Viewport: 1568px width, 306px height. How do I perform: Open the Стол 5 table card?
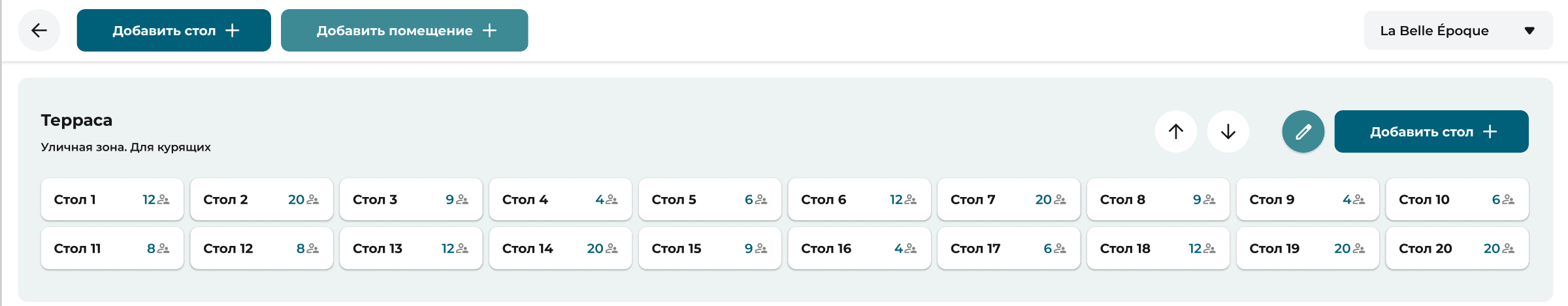click(x=710, y=200)
